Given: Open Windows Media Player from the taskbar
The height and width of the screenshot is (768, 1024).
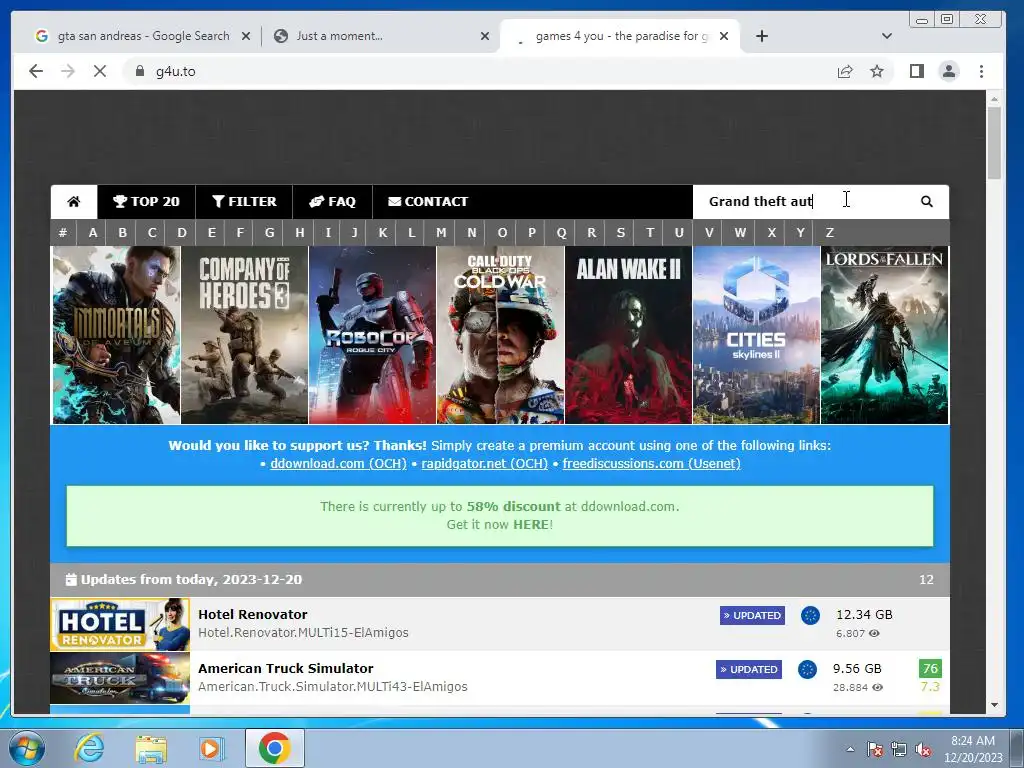Looking at the screenshot, I should [211, 748].
